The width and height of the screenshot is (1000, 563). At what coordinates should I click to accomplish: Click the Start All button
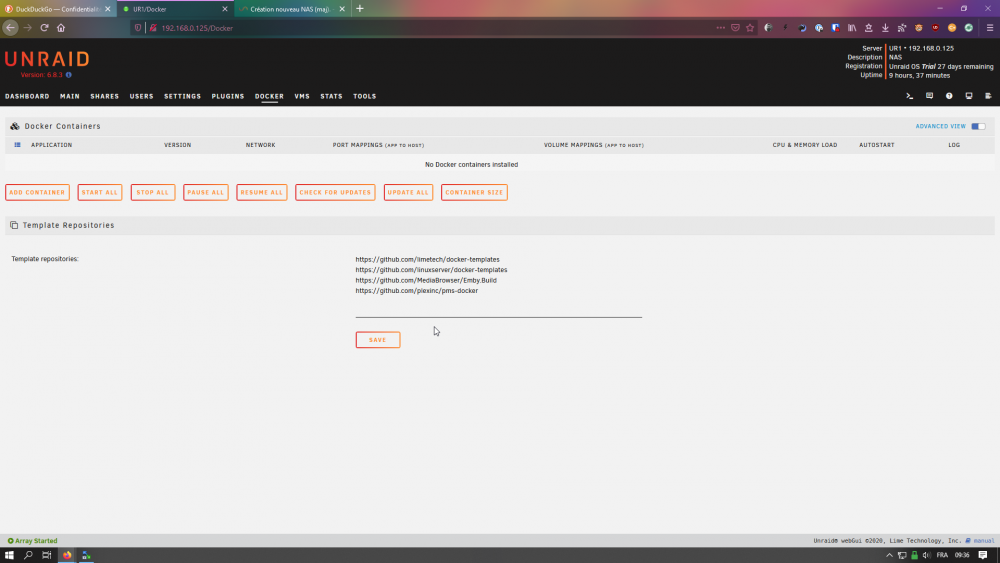coord(99,192)
